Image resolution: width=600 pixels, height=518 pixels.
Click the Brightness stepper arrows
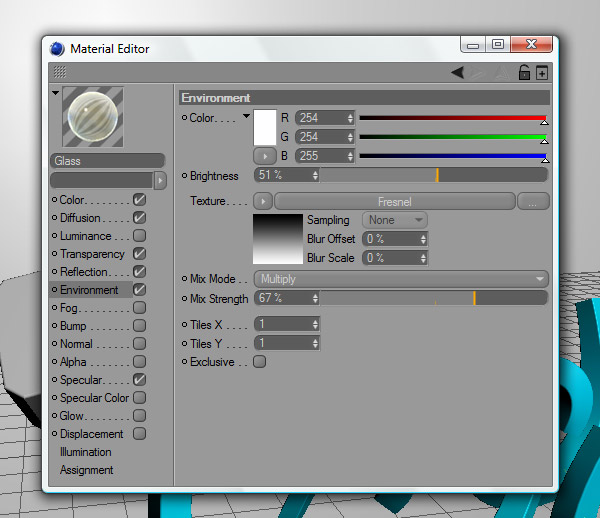pos(315,176)
